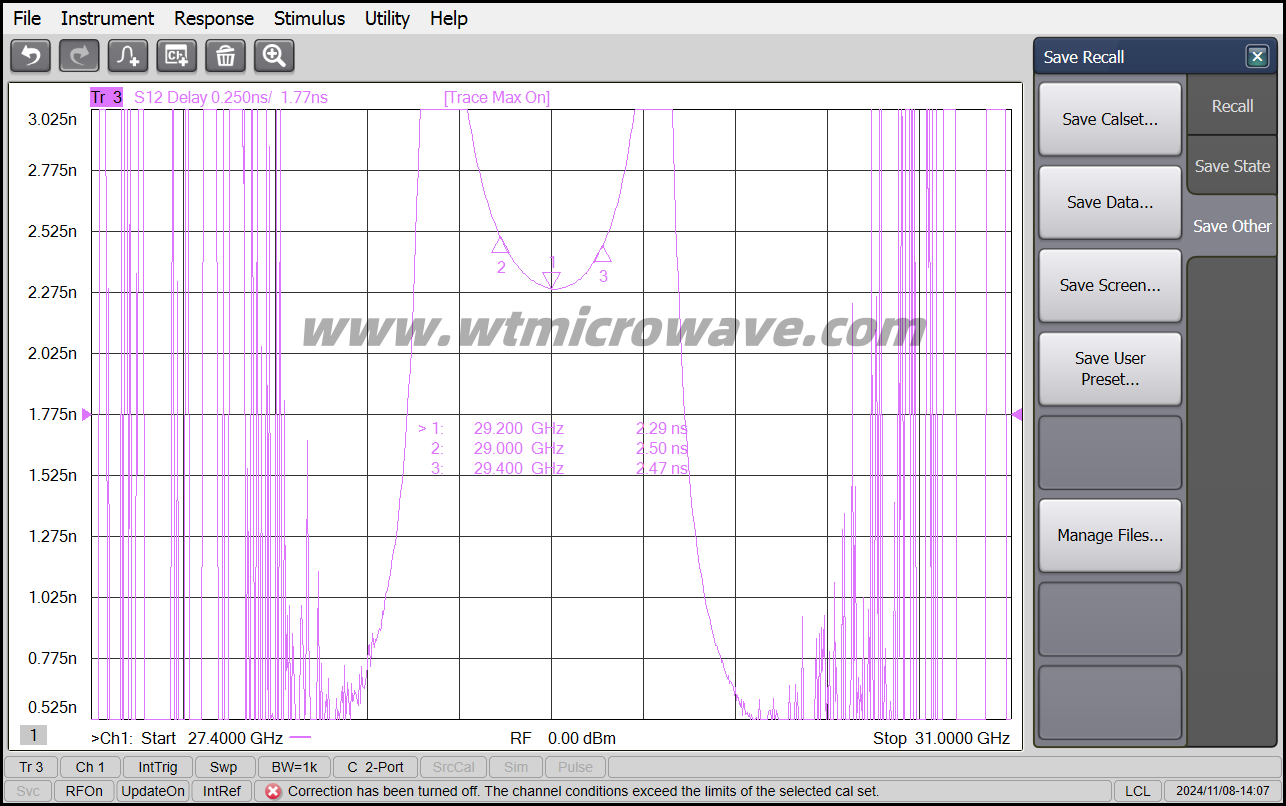Click the Save Calset... button
This screenshot has height=806, width=1286.
click(1110, 119)
